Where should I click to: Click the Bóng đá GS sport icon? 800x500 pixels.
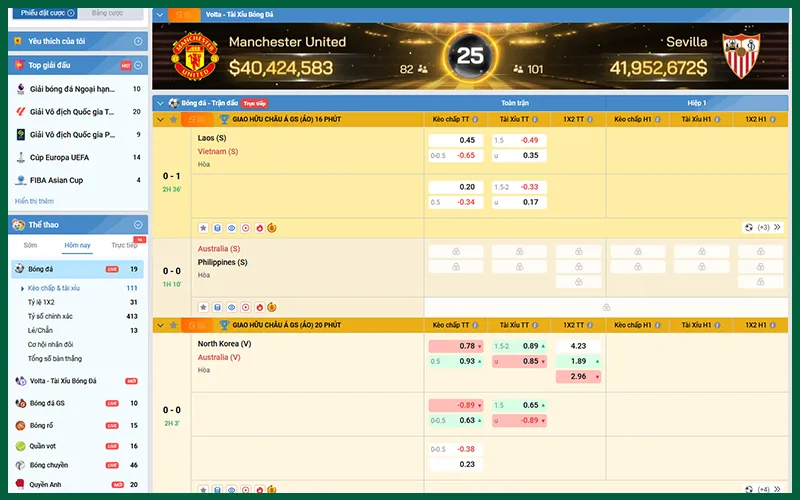click(x=20, y=403)
